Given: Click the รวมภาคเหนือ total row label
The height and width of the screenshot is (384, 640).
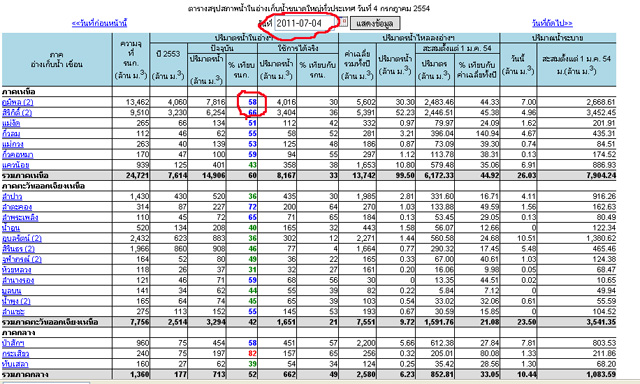Looking at the screenshot, I should coord(25,175).
